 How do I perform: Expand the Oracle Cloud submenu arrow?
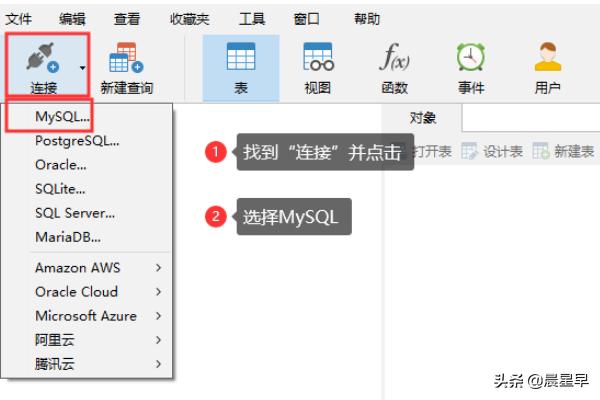[158, 292]
